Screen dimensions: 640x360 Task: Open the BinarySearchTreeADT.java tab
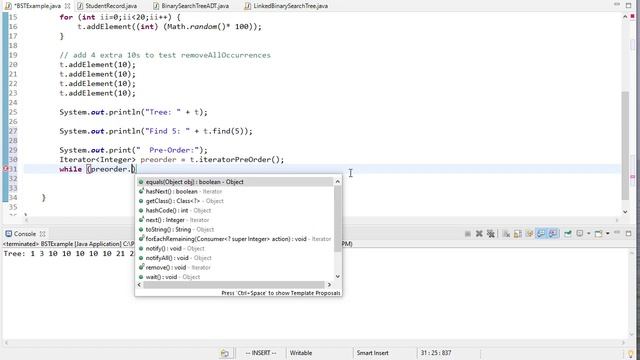pos(191,6)
